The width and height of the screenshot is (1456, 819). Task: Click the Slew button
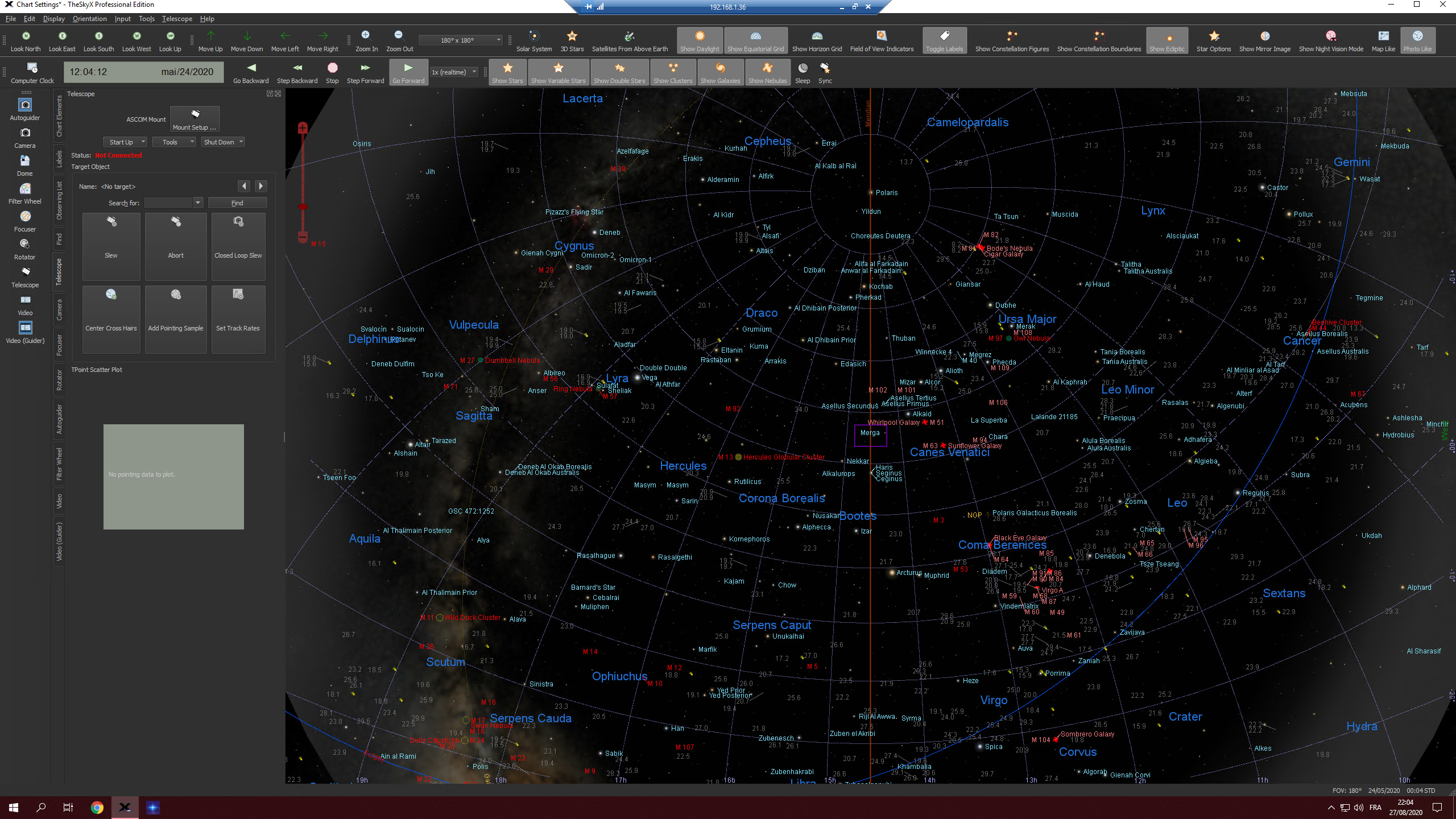(111, 246)
